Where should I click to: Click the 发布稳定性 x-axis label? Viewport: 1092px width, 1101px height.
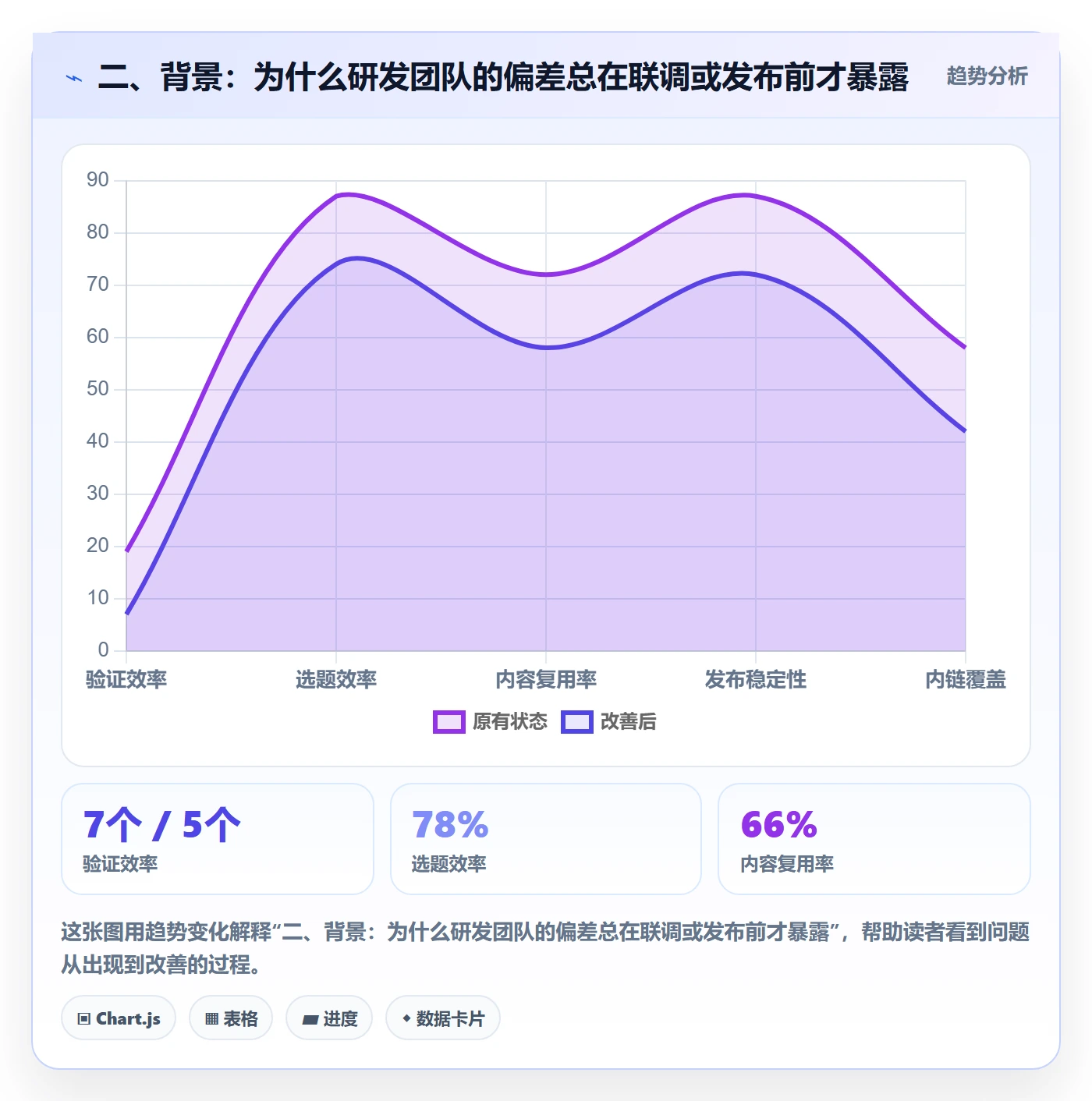click(x=756, y=680)
